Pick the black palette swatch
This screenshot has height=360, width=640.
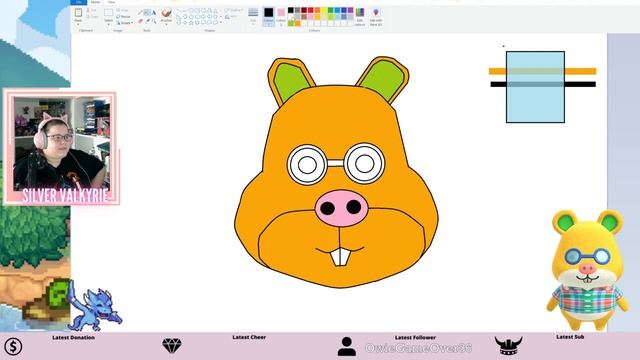click(291, 10)
